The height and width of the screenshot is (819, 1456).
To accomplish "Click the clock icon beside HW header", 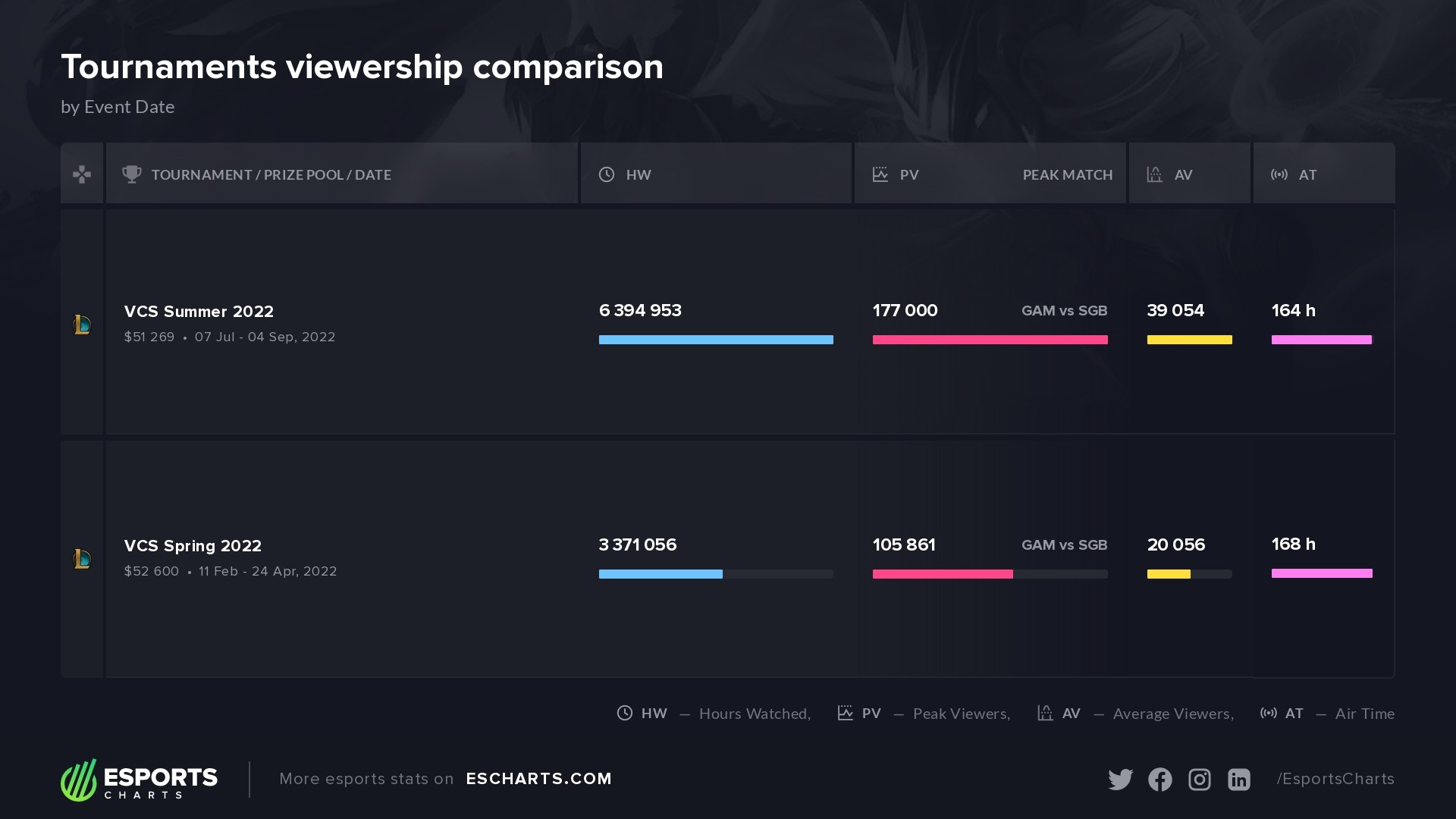I will [607, 174].
